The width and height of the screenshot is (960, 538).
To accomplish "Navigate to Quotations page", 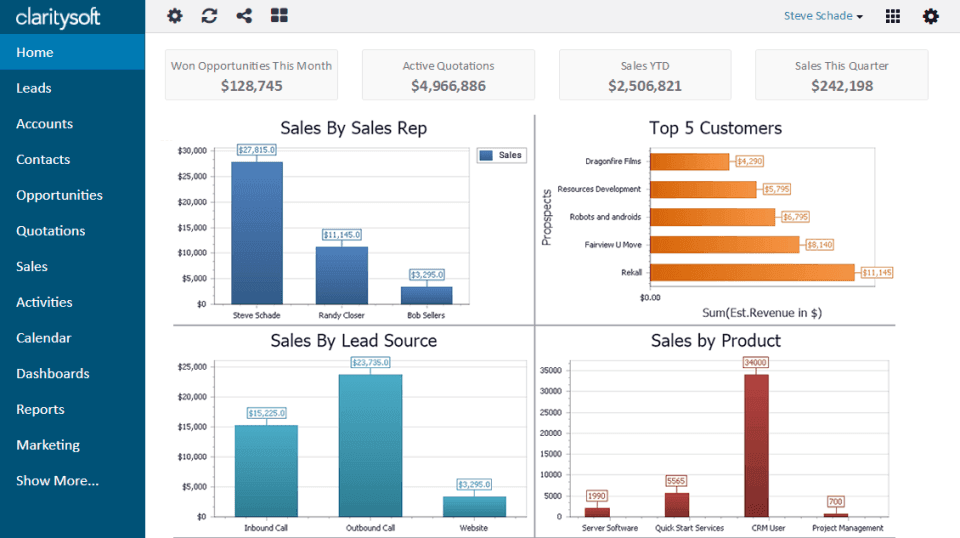I will pos(50,231).
